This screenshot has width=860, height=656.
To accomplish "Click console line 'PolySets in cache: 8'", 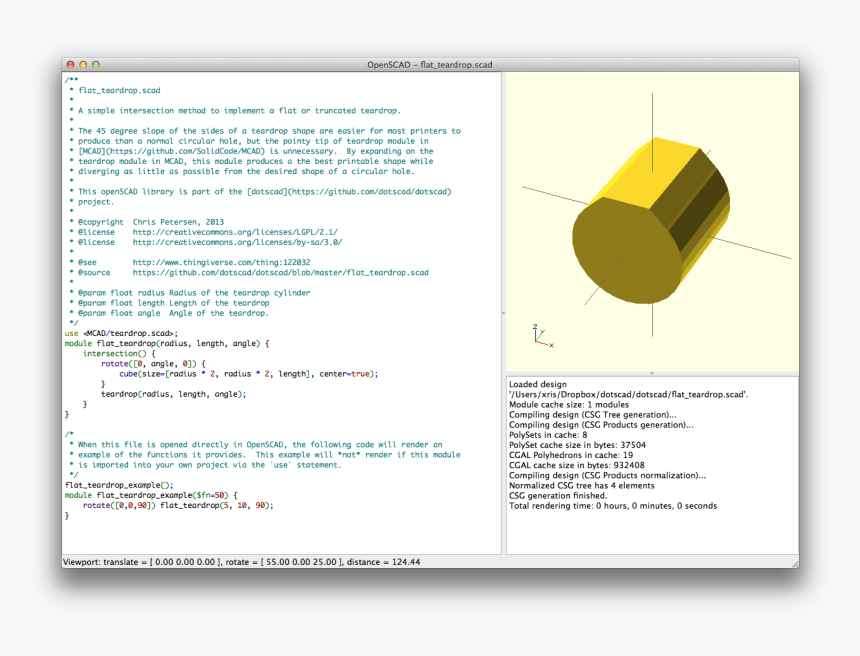I will pyautogui.click(x=548, y=435).
